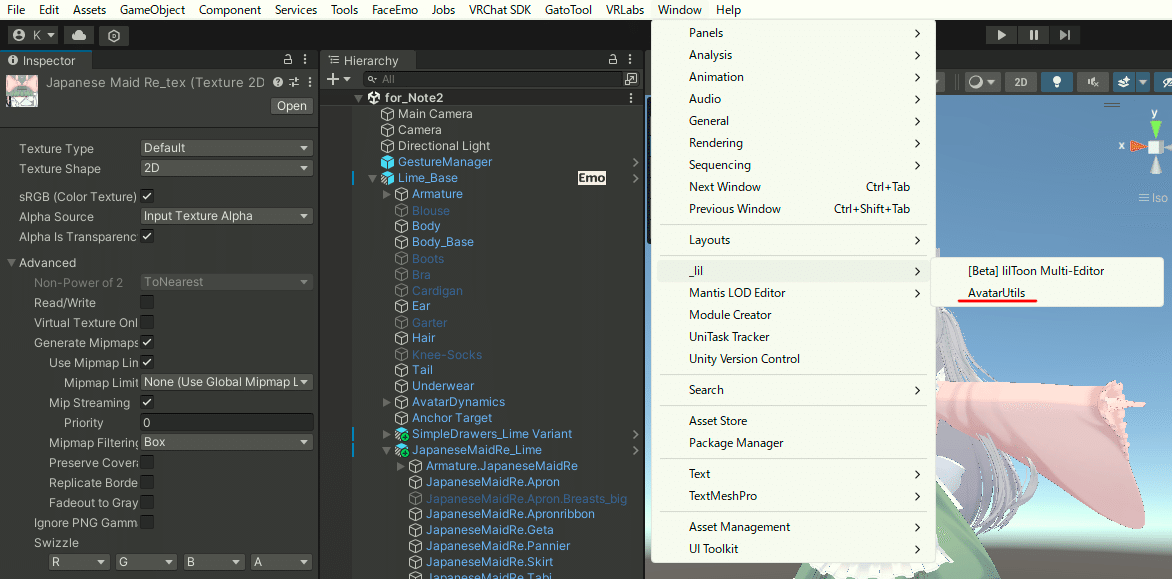Open the scene effects dropdown arrow
Screen dimensions: 1172x579
[x=1142, y=82]
